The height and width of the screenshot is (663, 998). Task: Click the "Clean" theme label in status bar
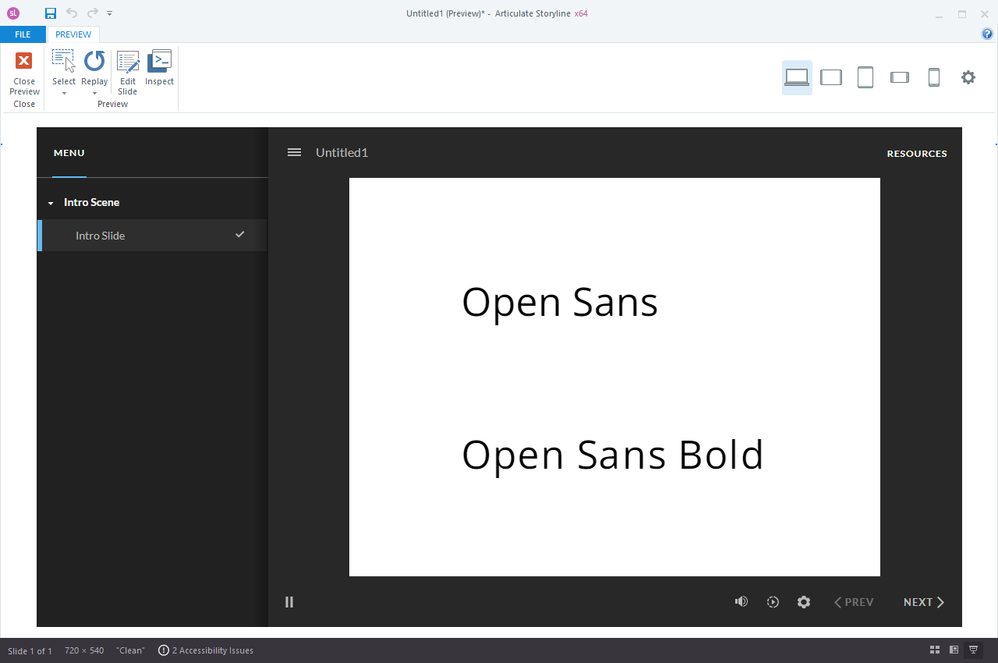pyautogui.click(x=130, y=650)
